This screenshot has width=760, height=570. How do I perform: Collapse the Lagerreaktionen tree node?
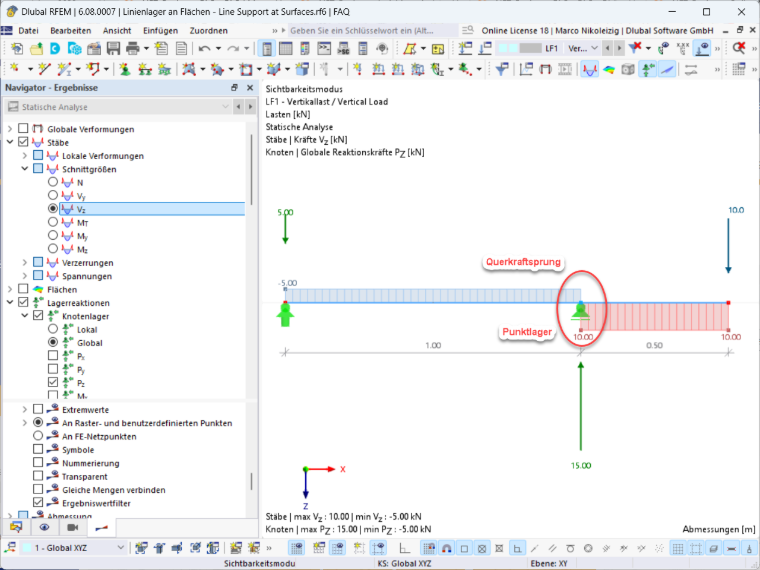10,302
